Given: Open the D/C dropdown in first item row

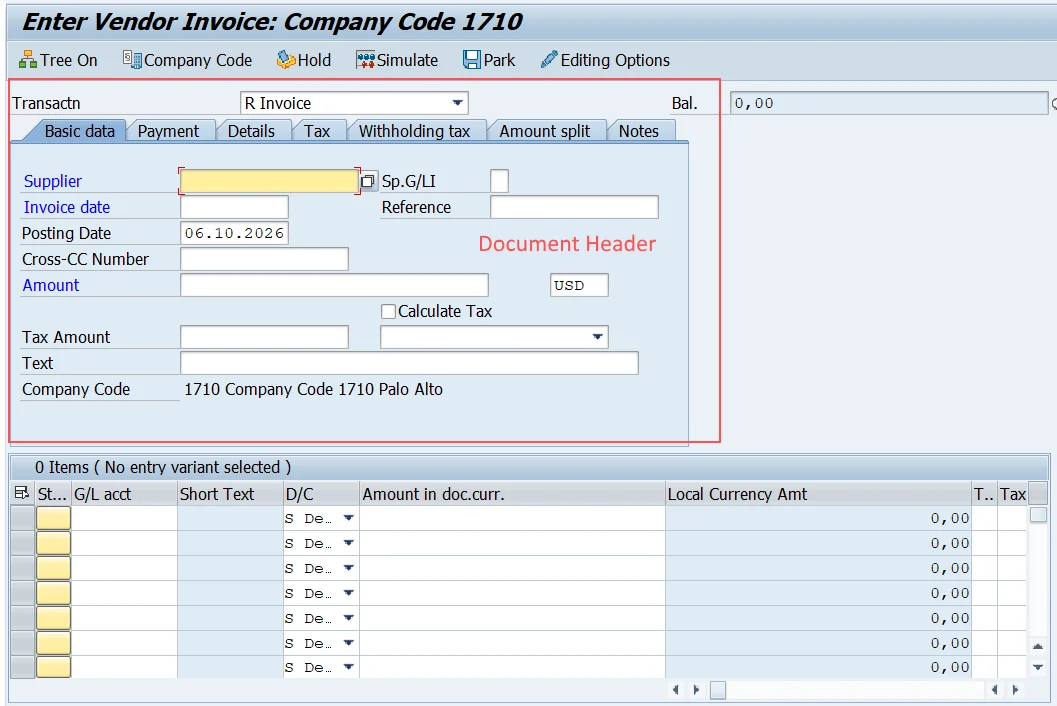Looking at the screenshot, I should [x=349, y=519].
